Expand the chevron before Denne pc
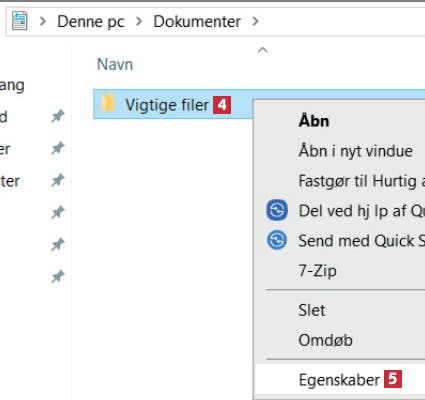This screenshot has height=400, width=425. point(42,22)
